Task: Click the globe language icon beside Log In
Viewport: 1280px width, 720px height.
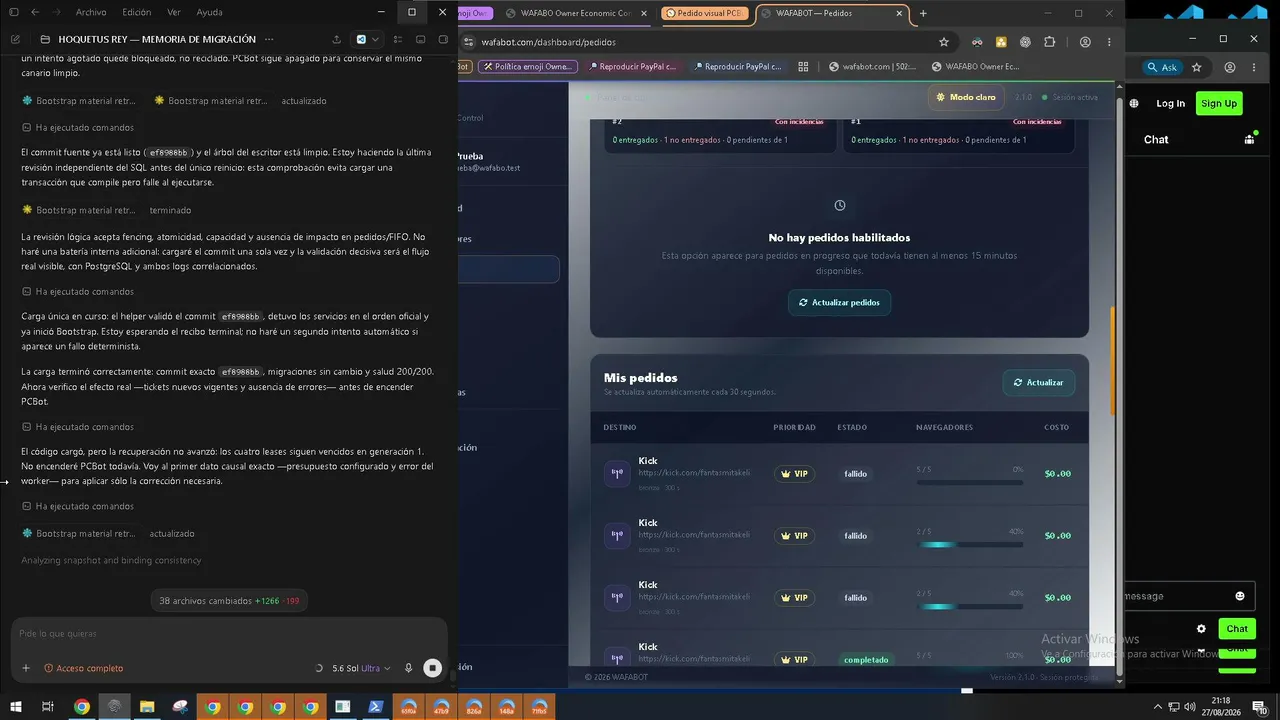Action: coord(1134,103)
